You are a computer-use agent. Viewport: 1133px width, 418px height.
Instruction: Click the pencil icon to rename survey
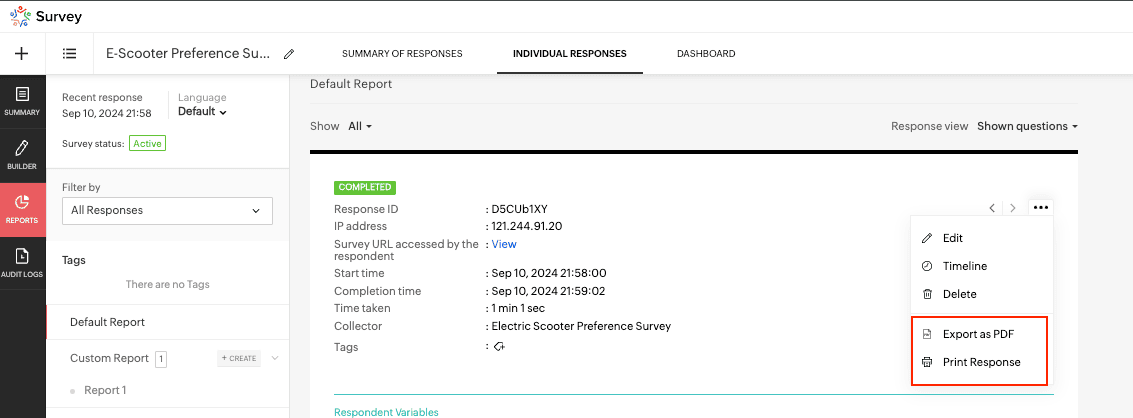289,54
